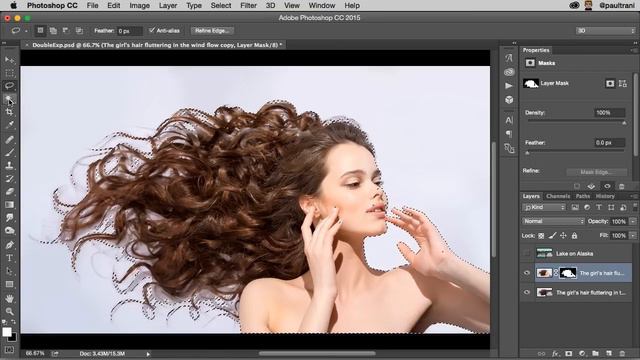The image size is (640, 360).
Task: Click the Mask Edge button
Action: pyautogui.click(x=596, y=172)
